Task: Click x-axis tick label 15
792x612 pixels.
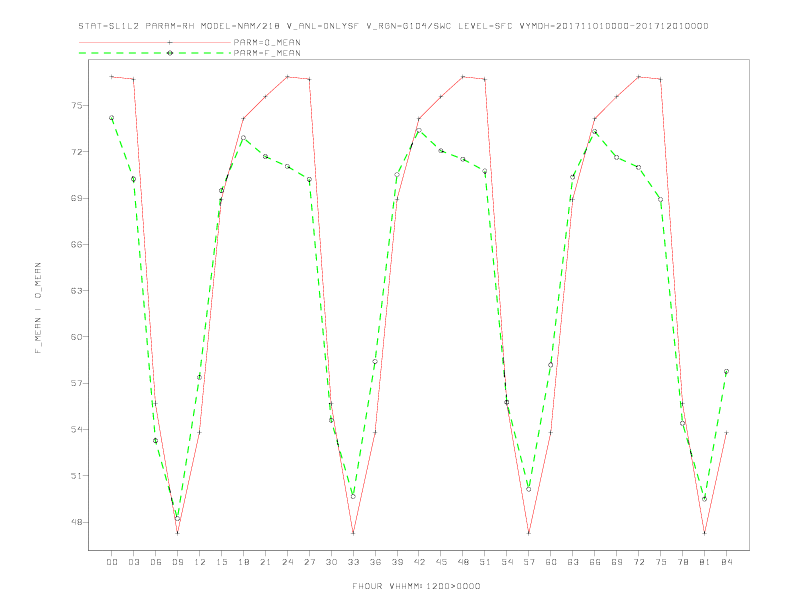Action: click(221, 562)
